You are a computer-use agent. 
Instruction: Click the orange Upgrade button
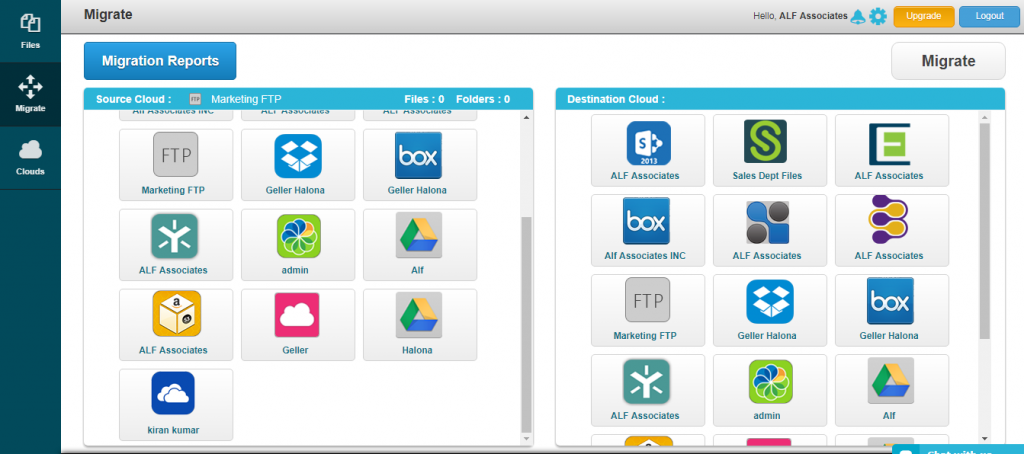tap(923, 16)
